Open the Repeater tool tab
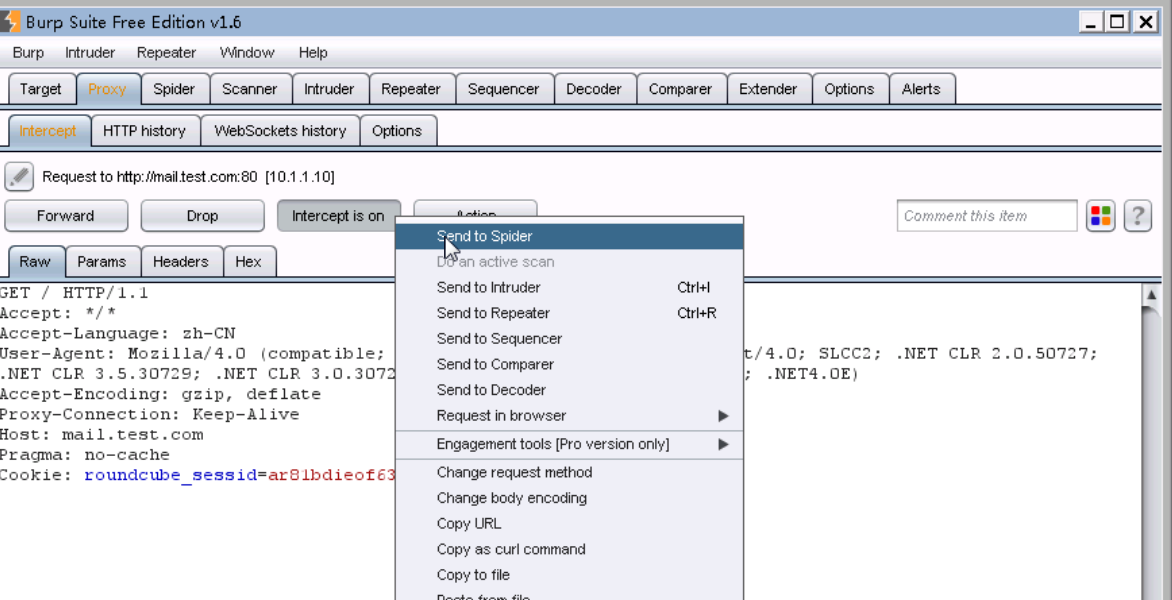 pyautogui.click(x=410, y=89)
